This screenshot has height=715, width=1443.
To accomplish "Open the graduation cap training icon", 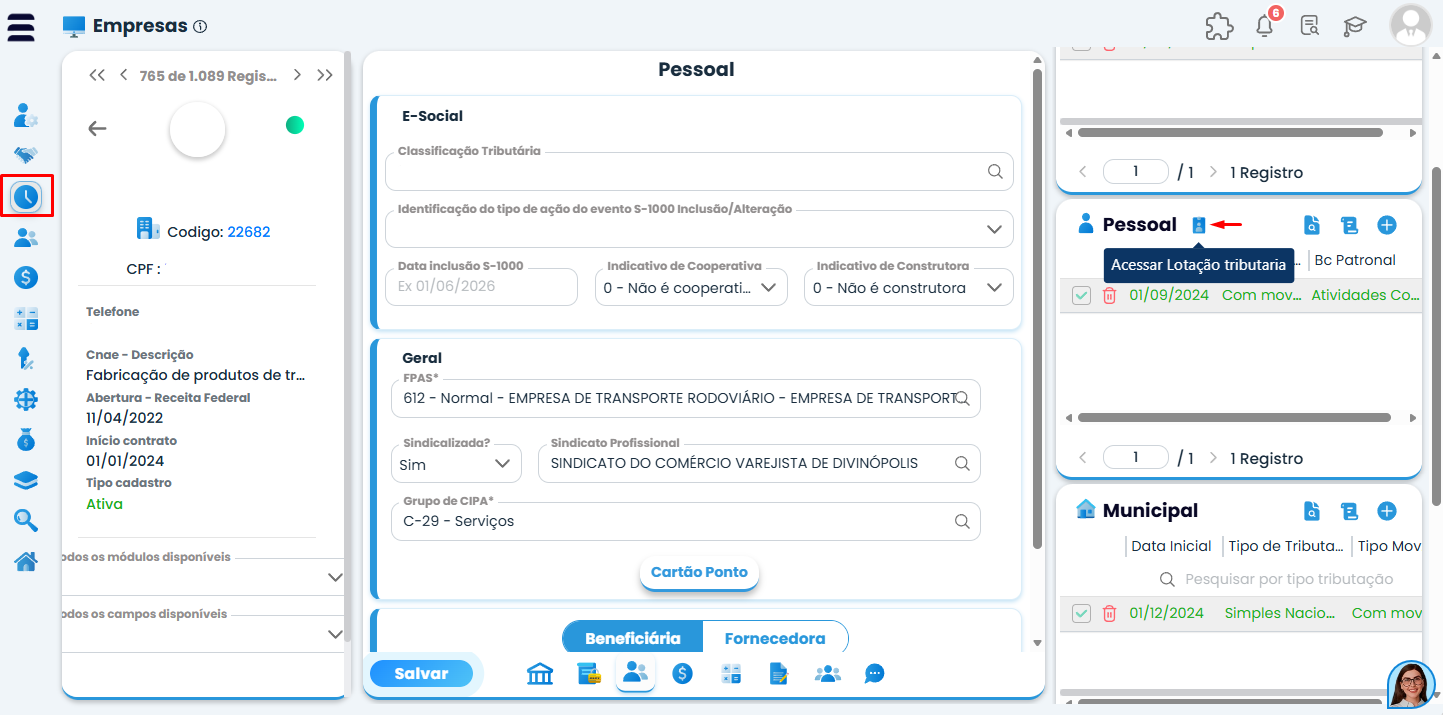I will [x=1355, y=27].
